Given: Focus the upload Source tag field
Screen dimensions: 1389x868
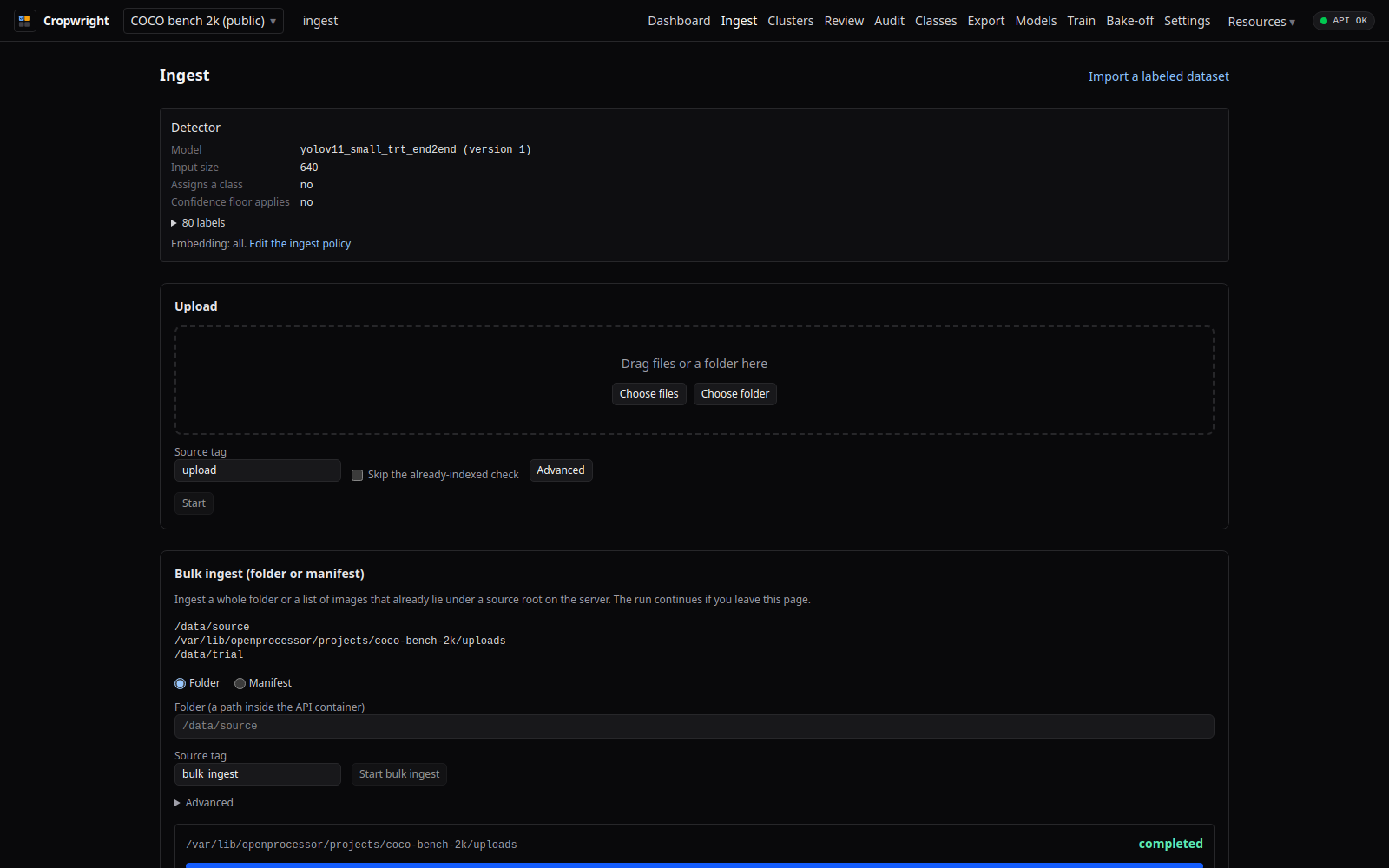Looking at the screenshot, I should [257, 470].
